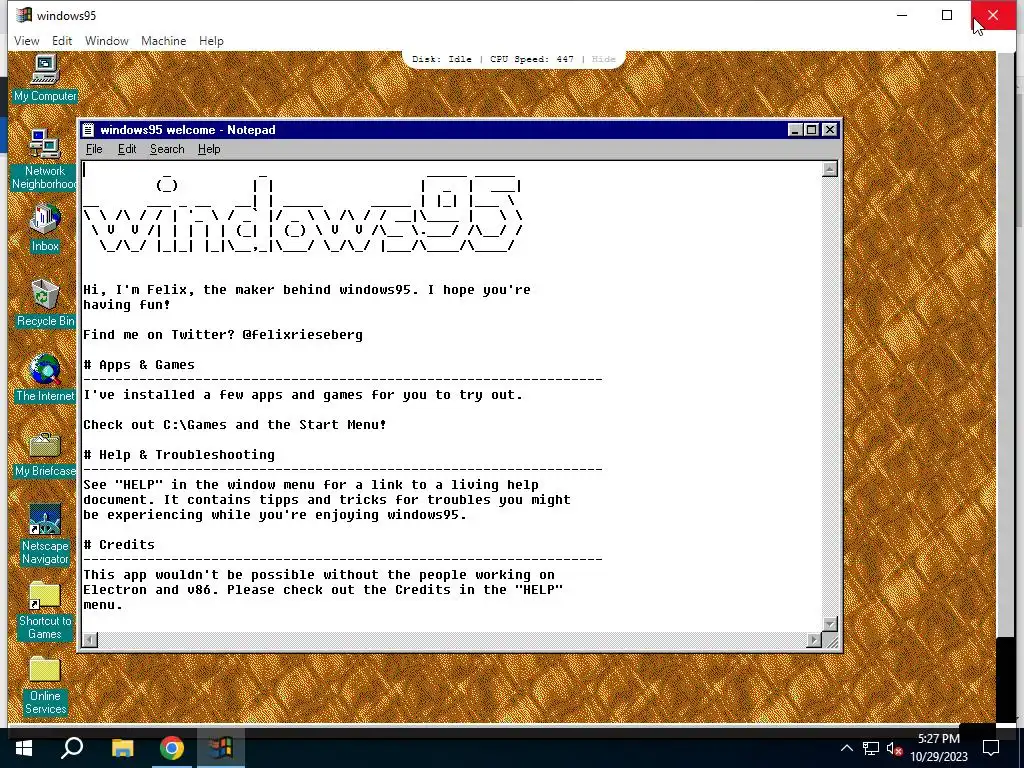Minimize the windows95 emulator window
Screen dimensions: 1024x768
(902, 15)
